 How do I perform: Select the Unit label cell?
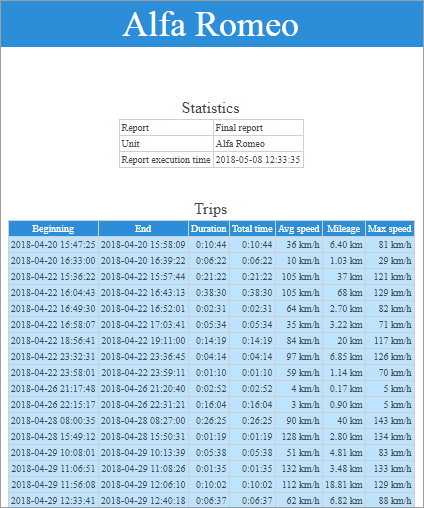point(166,144)
